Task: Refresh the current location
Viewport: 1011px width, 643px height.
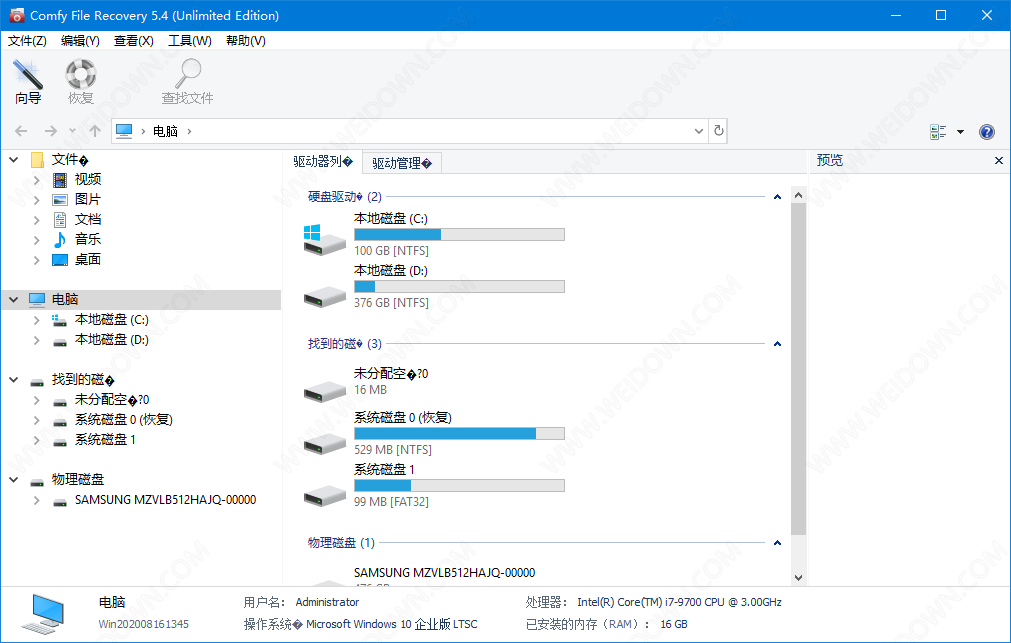Action: [x=718, y=131]
